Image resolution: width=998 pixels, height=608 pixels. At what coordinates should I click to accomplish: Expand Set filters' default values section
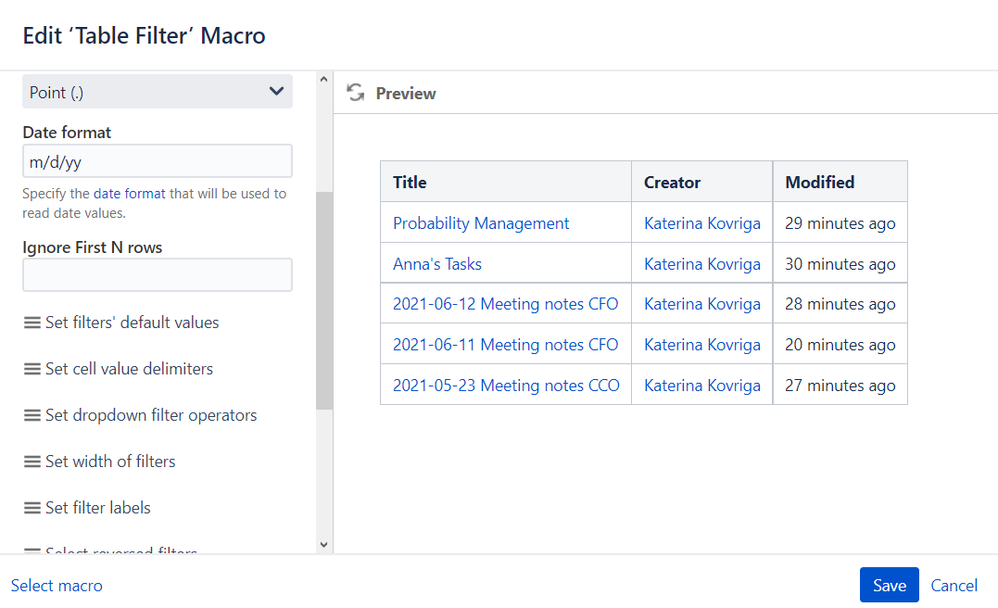132,323
